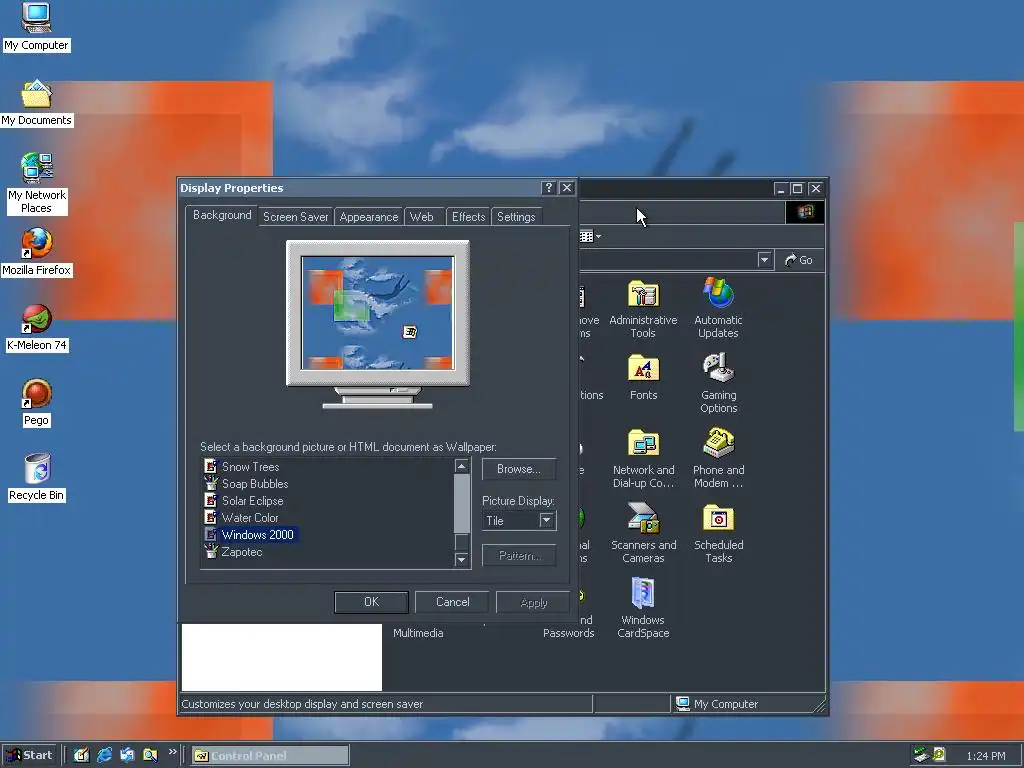Open the Start menu
The width and height of the screenshot is (1024, 768).
coord(30,755)
